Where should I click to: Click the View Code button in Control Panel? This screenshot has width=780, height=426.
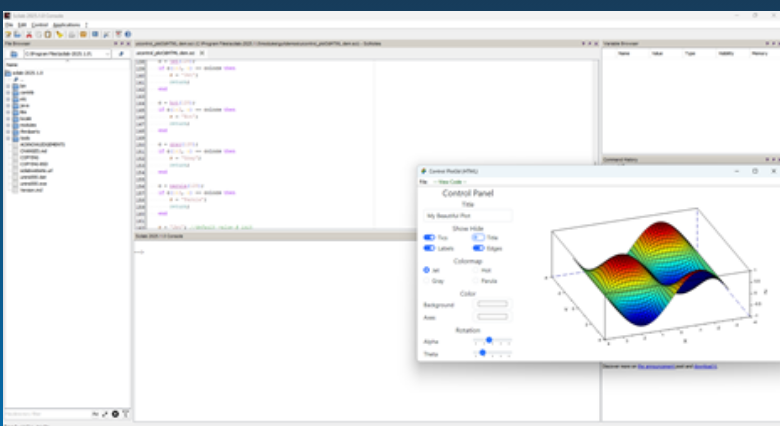pos(450,182)
